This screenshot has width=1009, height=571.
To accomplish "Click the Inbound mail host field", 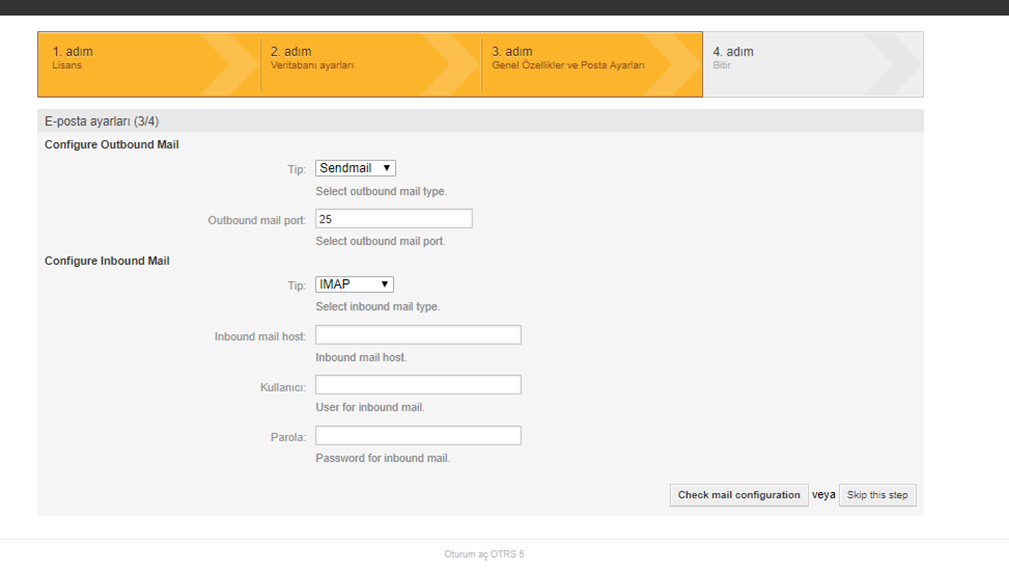I will click(418, 335).
